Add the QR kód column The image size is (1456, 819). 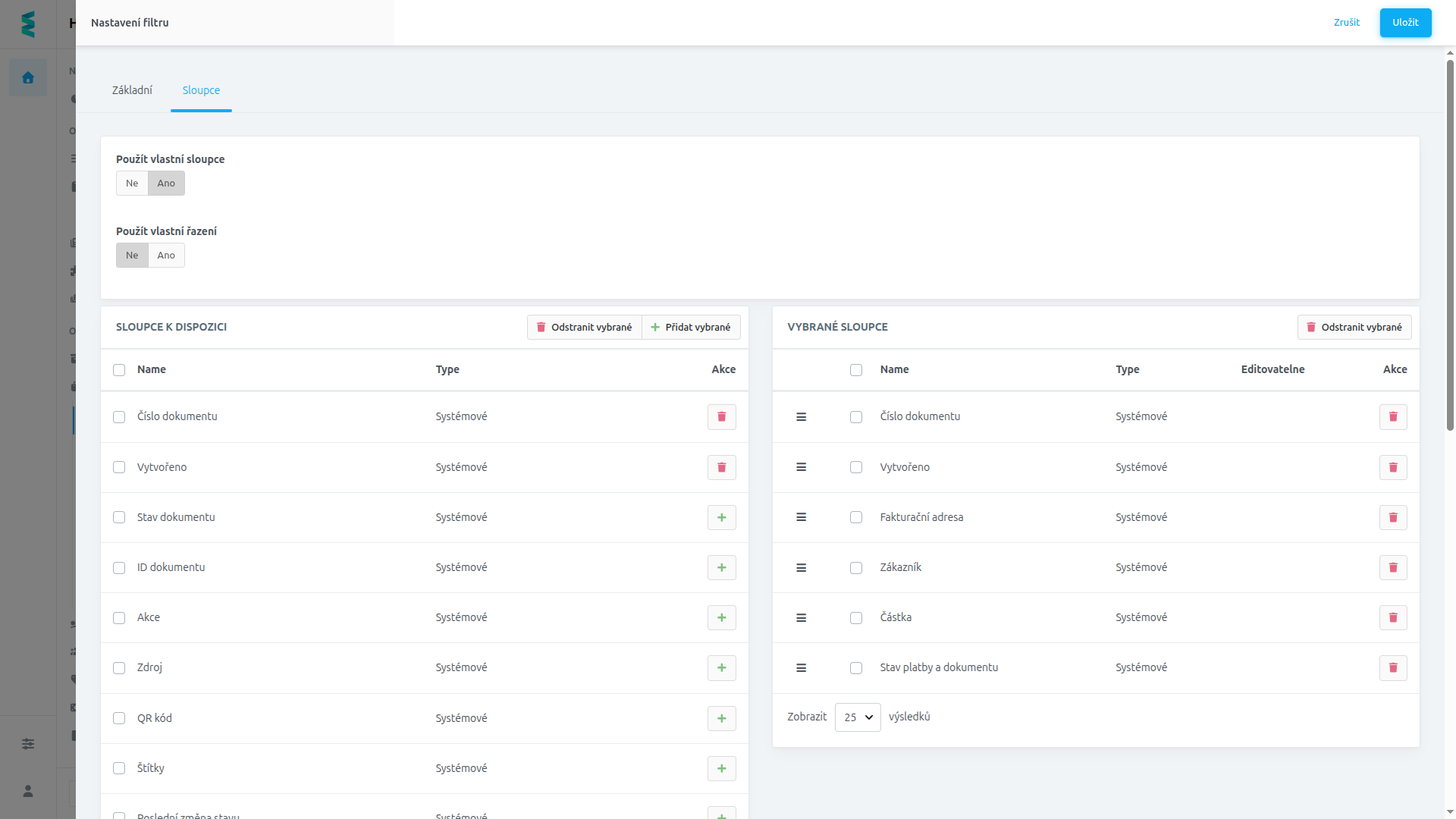721,718
